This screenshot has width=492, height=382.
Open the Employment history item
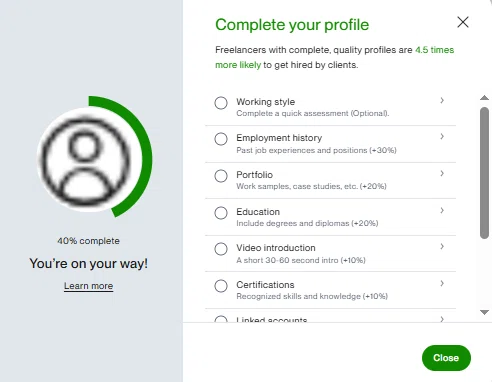(330, 144)
